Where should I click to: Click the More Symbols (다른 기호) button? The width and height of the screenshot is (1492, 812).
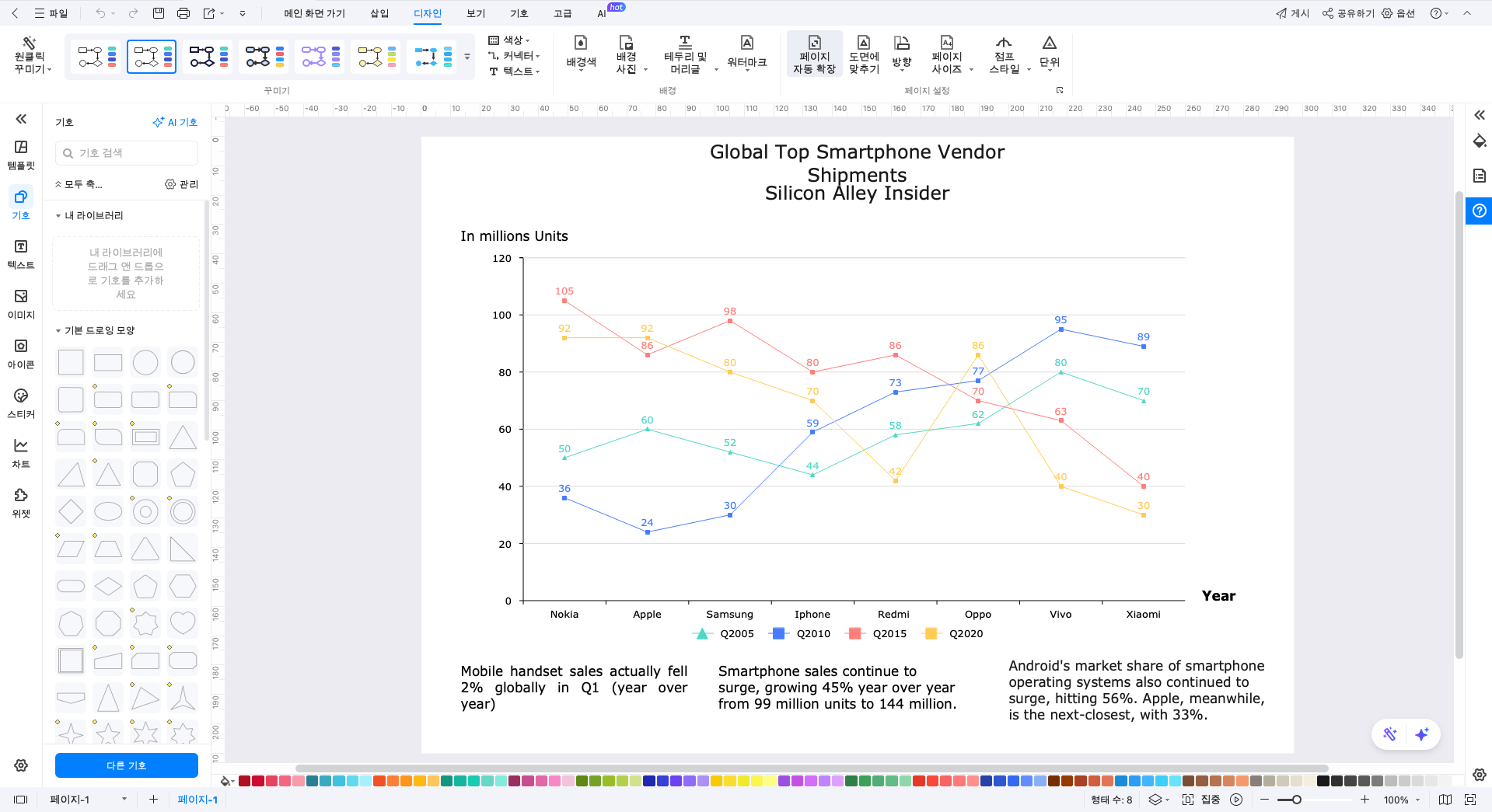pyautogui.click(x=126, y=765)
